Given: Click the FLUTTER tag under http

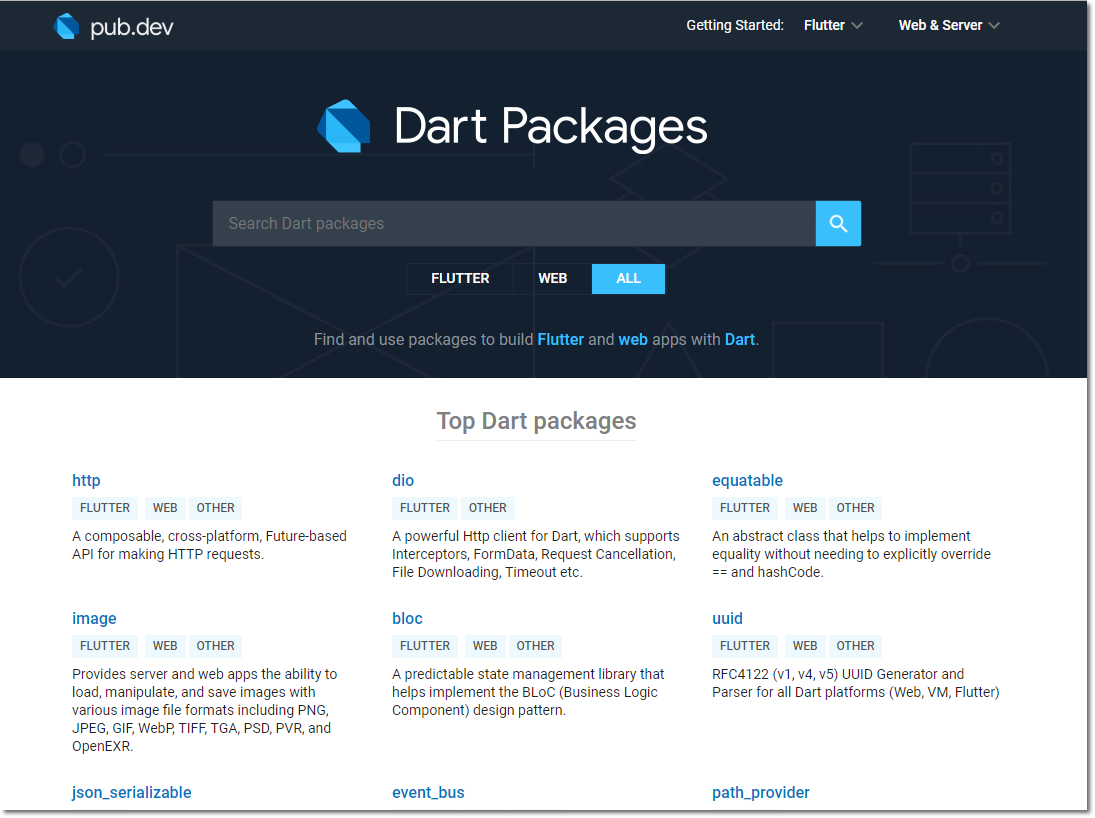Looking at the screenshot, I should pyautogui.click(x=105, y=508).
